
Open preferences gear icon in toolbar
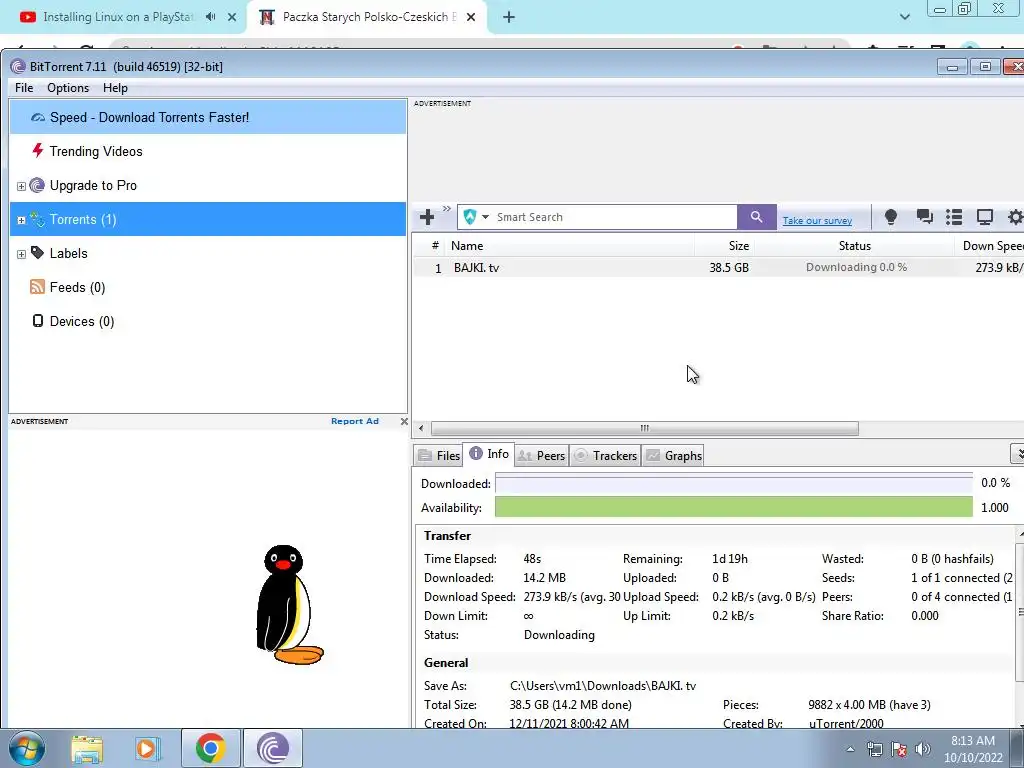1015,217
